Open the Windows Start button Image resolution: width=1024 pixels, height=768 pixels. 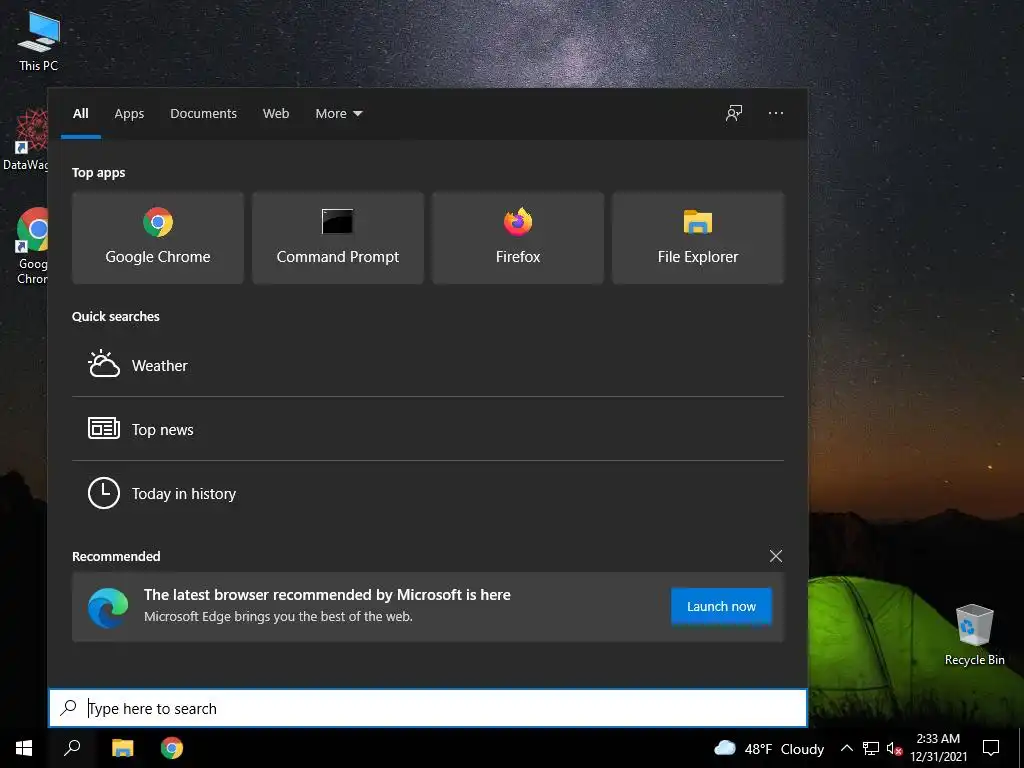coord(24,748)
